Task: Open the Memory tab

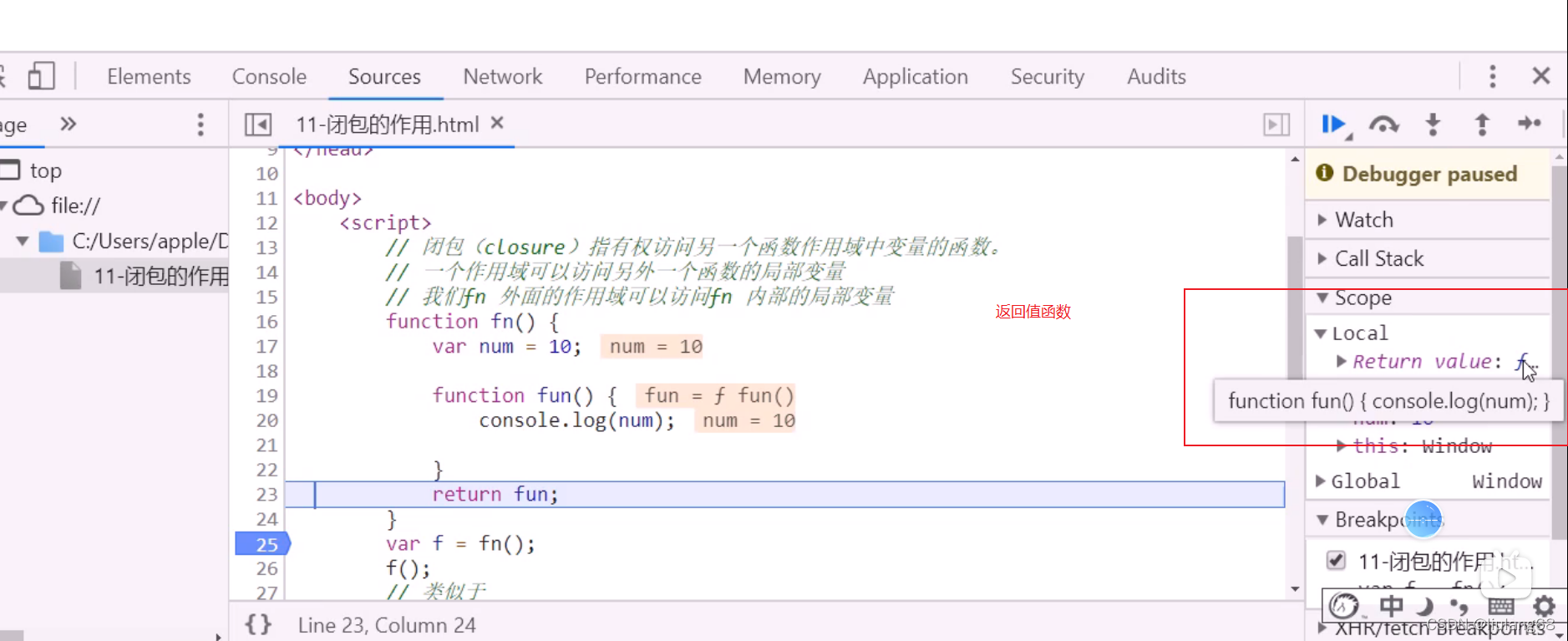Action: [x=782, y=76]
